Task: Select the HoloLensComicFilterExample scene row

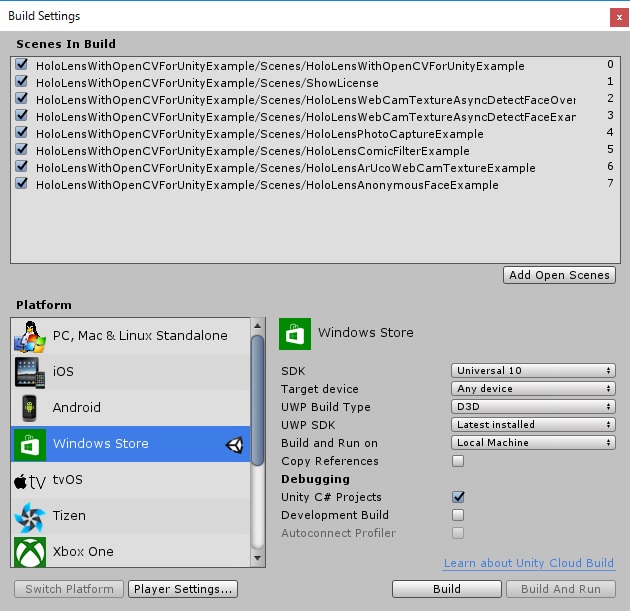Action: tap(315, 151)
